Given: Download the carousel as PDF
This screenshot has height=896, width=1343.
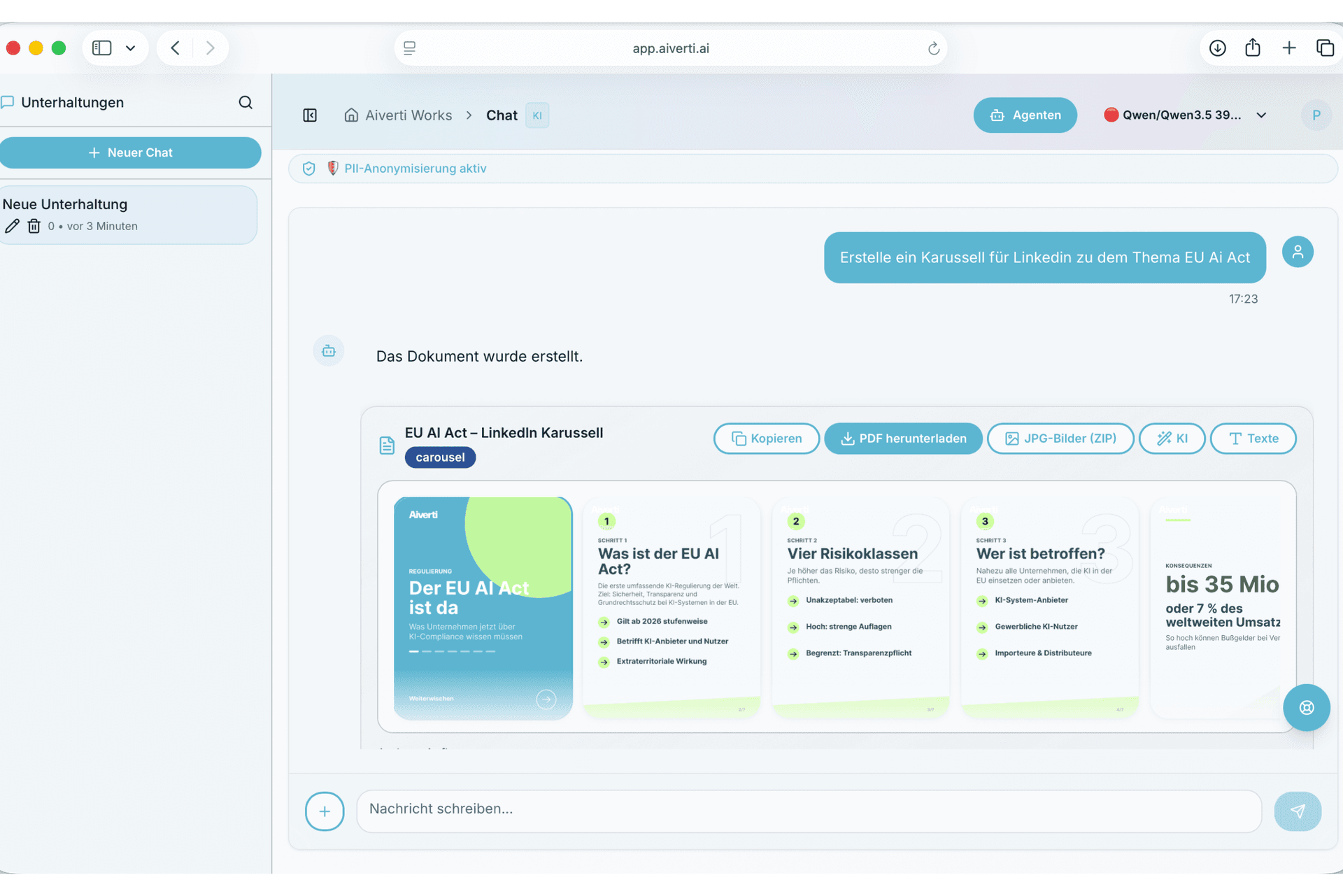Looking at the screenshot, I should [903, 439].
